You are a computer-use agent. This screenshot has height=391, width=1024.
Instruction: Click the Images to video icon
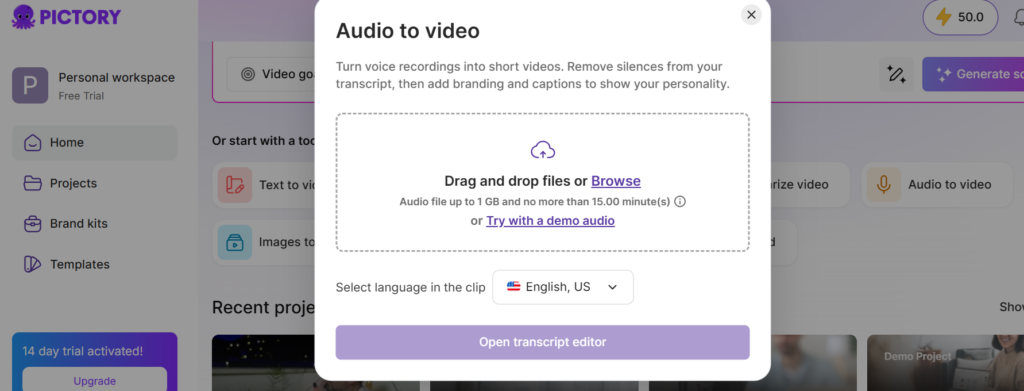point(235,242)
